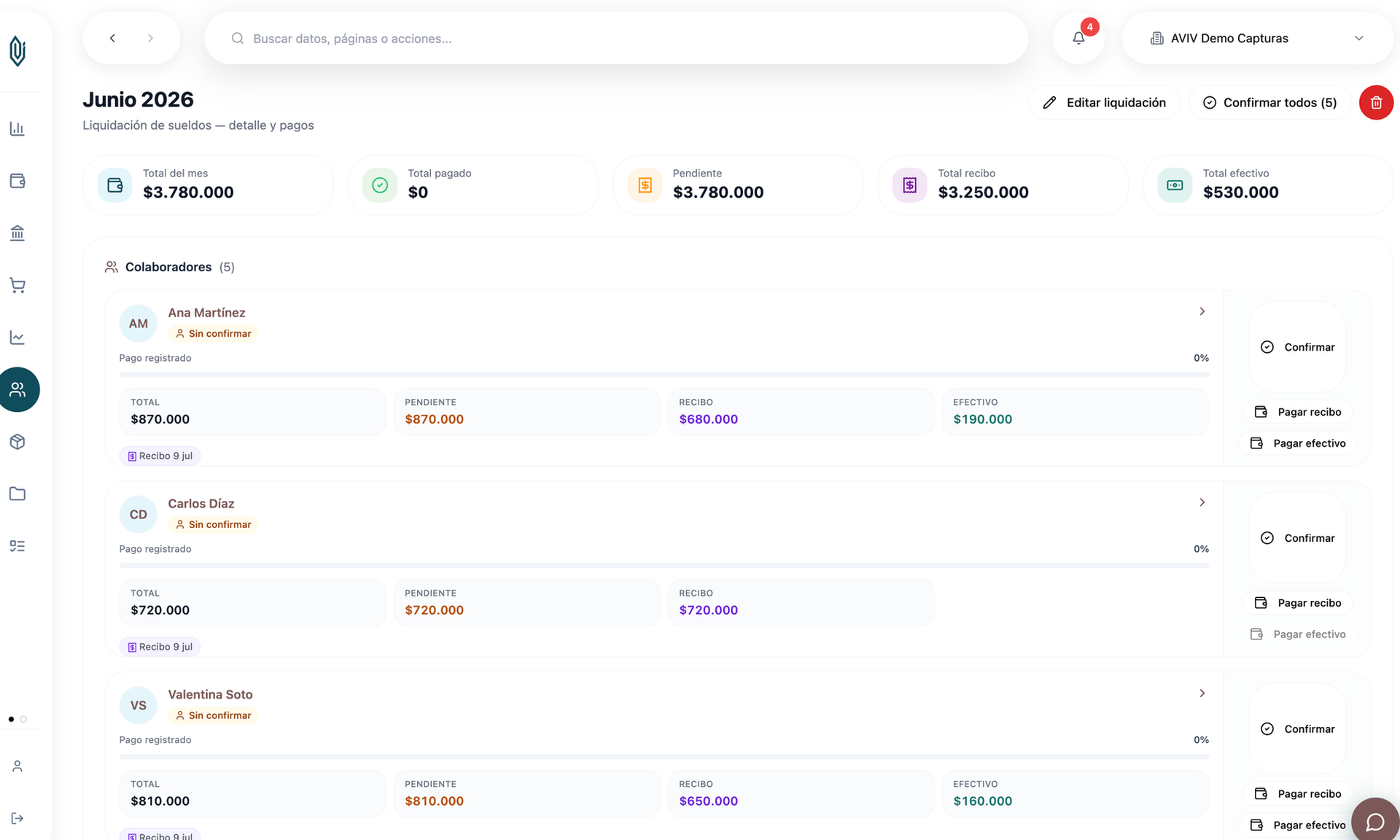Confirm Valentina Soto's payroll entry
Screen dimensions: 1400x840
click(x=1297, y=729)
